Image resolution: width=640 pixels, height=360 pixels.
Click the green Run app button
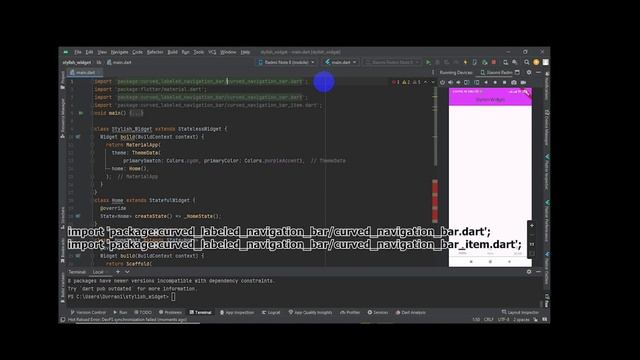428,62
